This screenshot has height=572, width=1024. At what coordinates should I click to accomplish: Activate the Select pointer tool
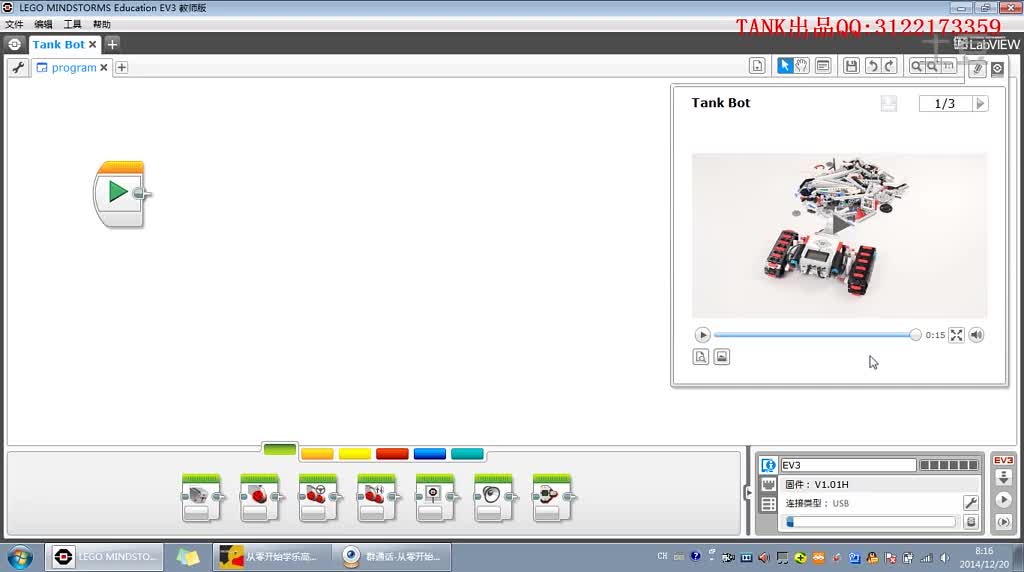point(784,66)
